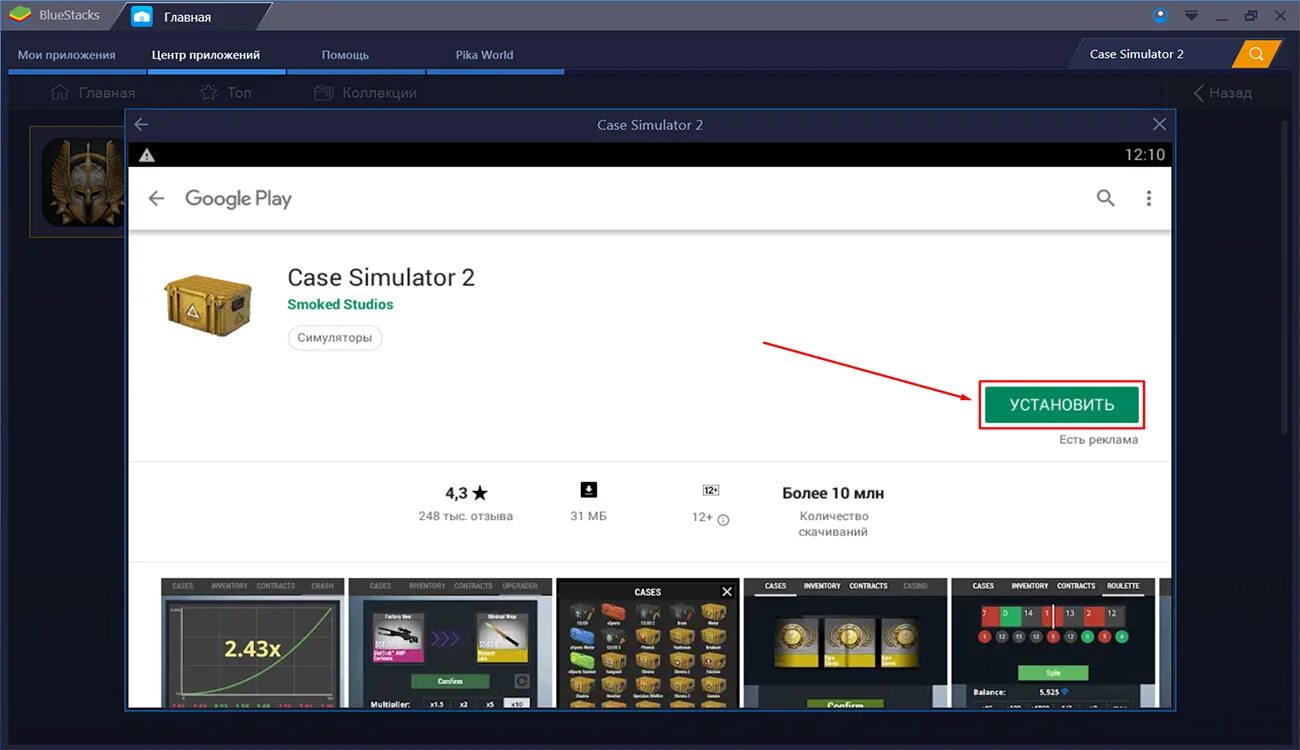Click the Назад back button

pos(1222,92)
